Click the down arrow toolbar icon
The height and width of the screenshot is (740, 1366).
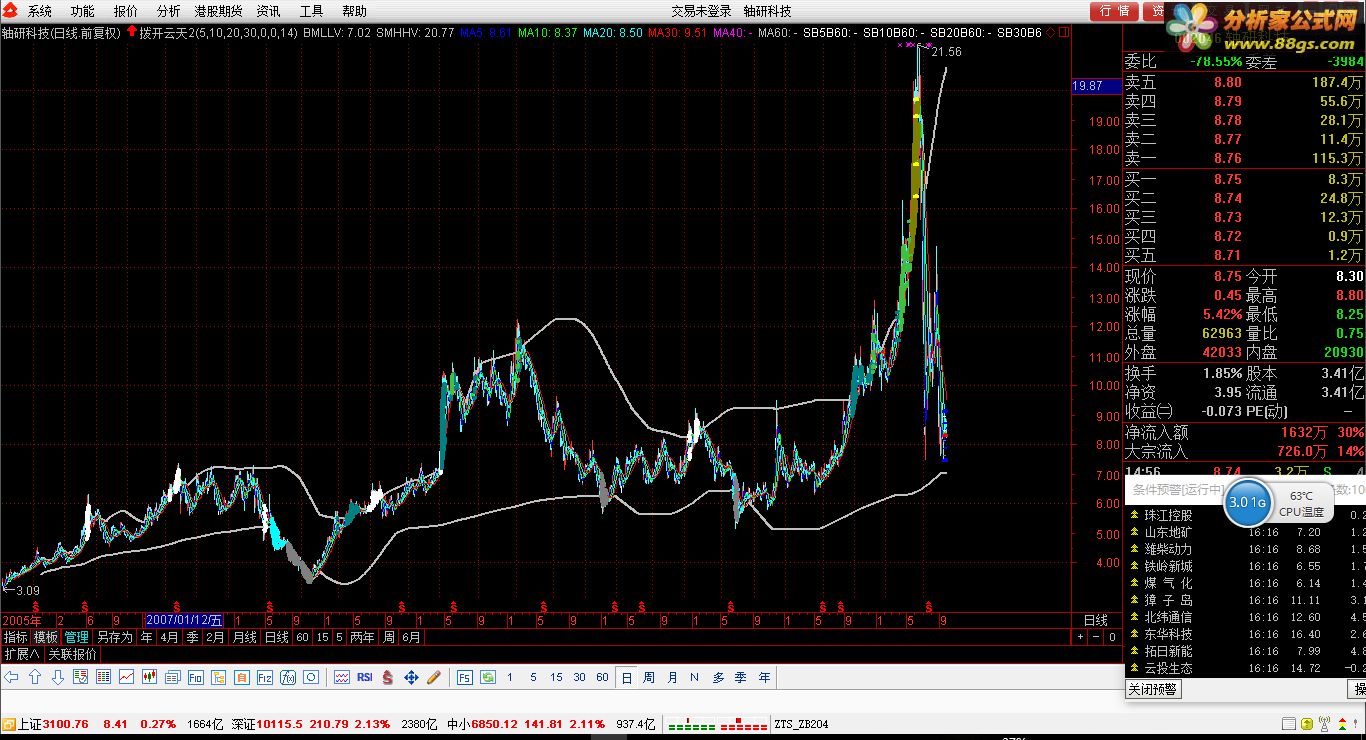tap(57, 677)
